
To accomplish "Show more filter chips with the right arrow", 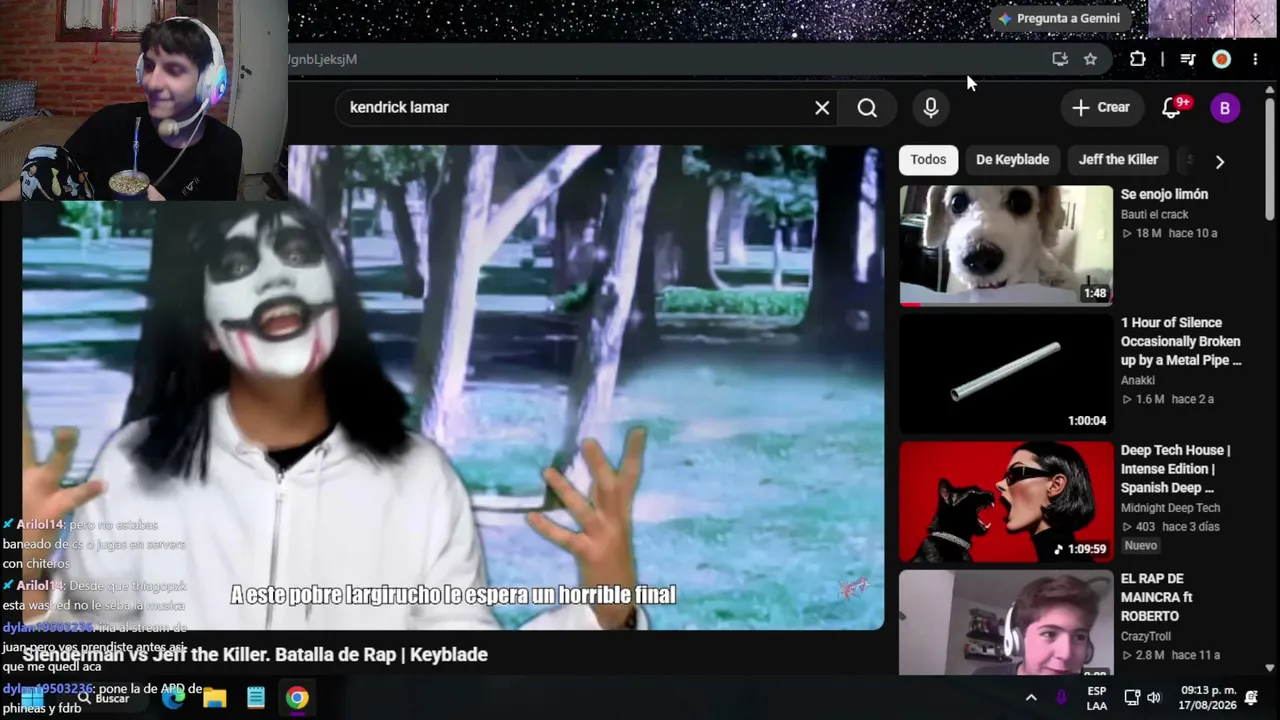I will [x=1219, y=161].
